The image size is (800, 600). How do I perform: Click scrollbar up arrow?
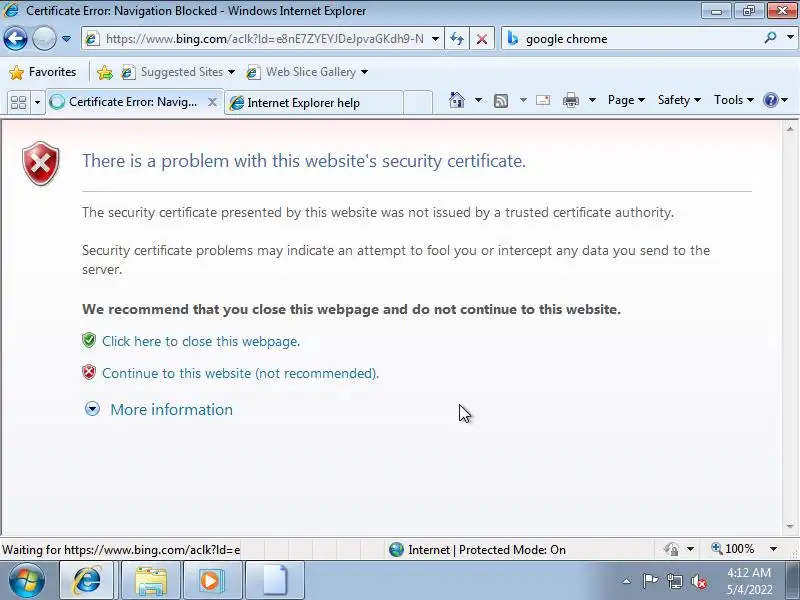[790, 129]
